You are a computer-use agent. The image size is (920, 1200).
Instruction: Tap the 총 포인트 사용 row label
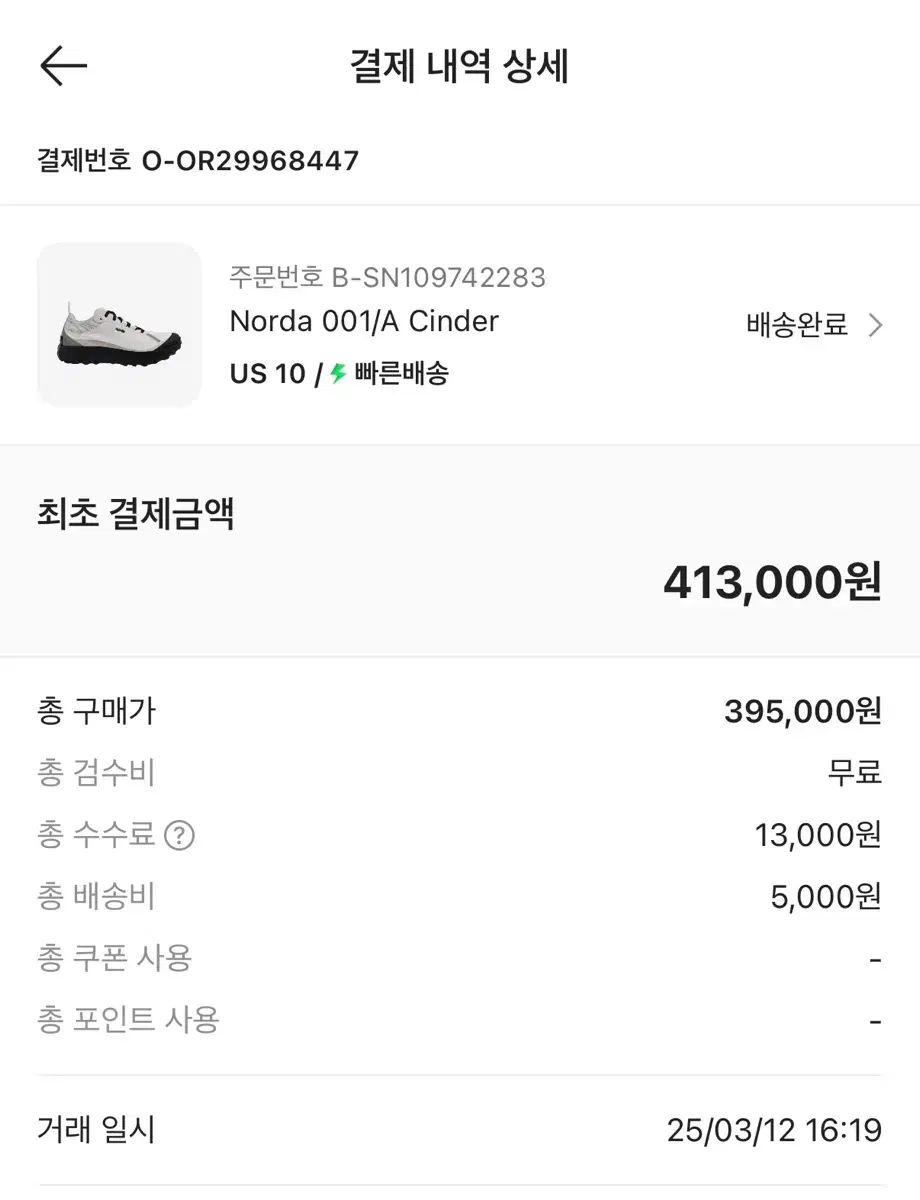[127, 1020]
